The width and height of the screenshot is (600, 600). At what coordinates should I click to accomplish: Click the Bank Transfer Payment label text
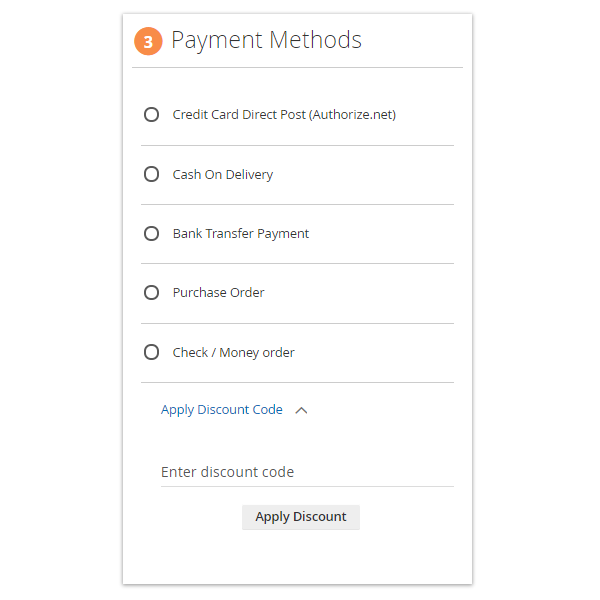point(240,234)
